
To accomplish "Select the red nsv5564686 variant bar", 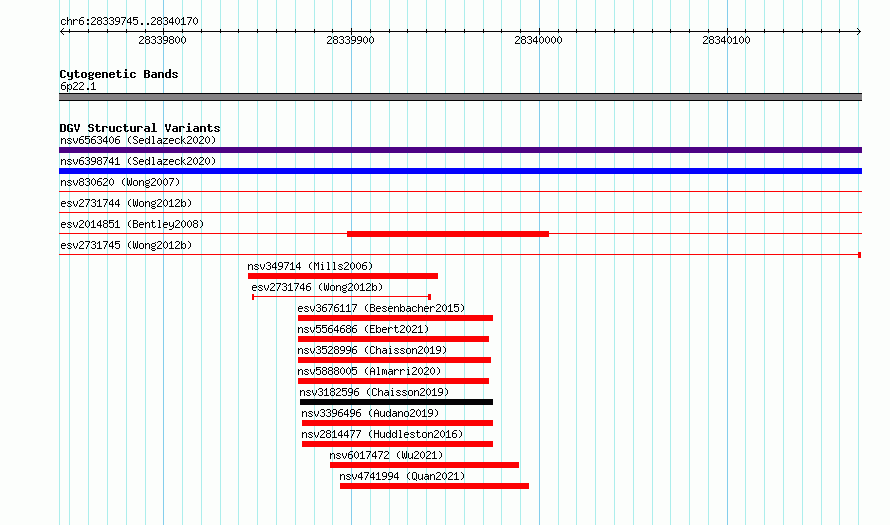I will coord(393,339).
